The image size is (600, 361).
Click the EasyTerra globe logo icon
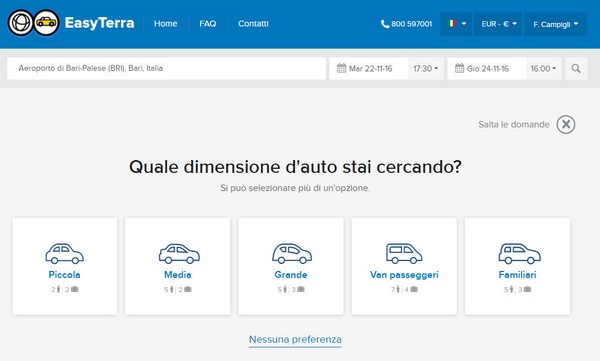(x=21, y=23)
